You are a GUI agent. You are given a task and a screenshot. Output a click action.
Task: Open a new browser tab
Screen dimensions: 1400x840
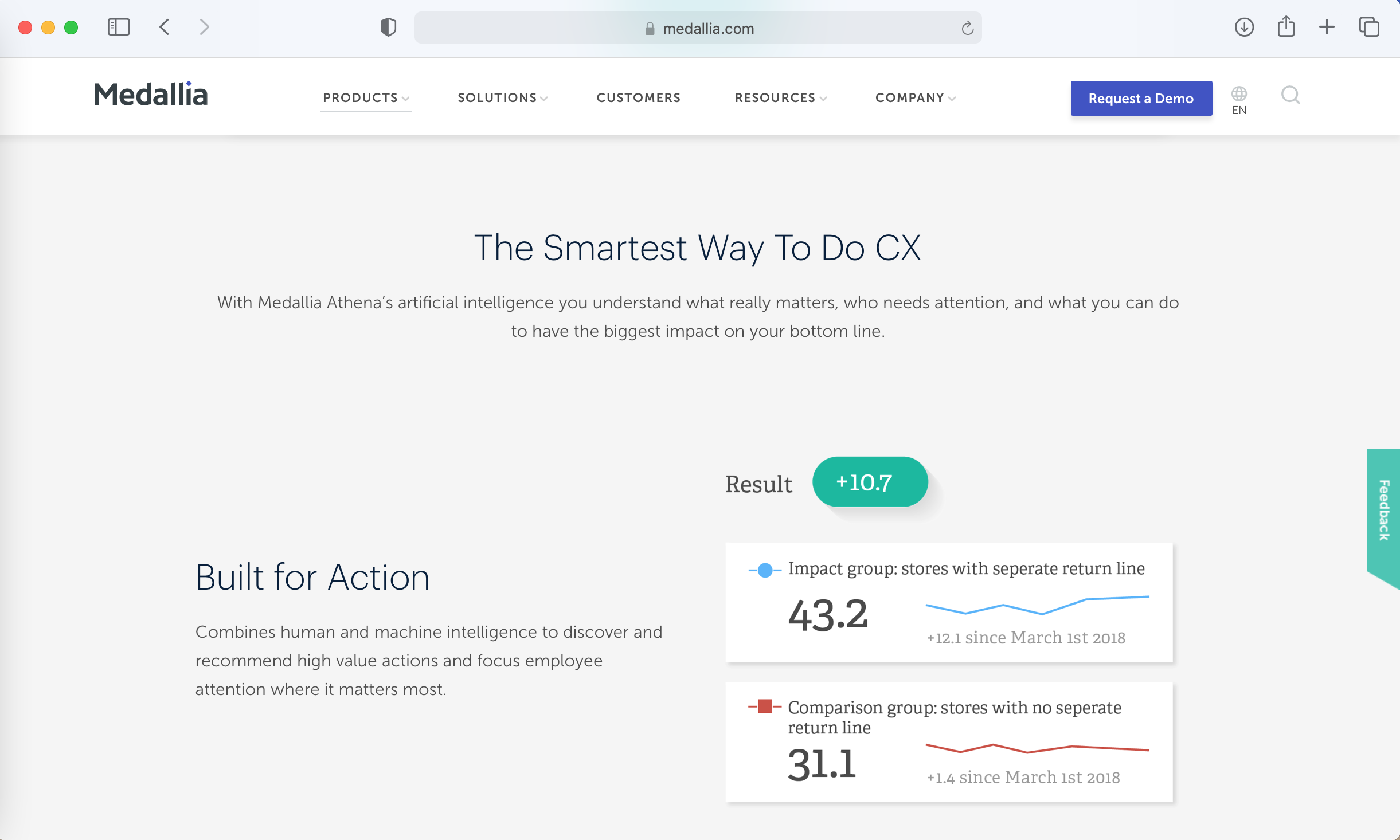pos(1327,27)
